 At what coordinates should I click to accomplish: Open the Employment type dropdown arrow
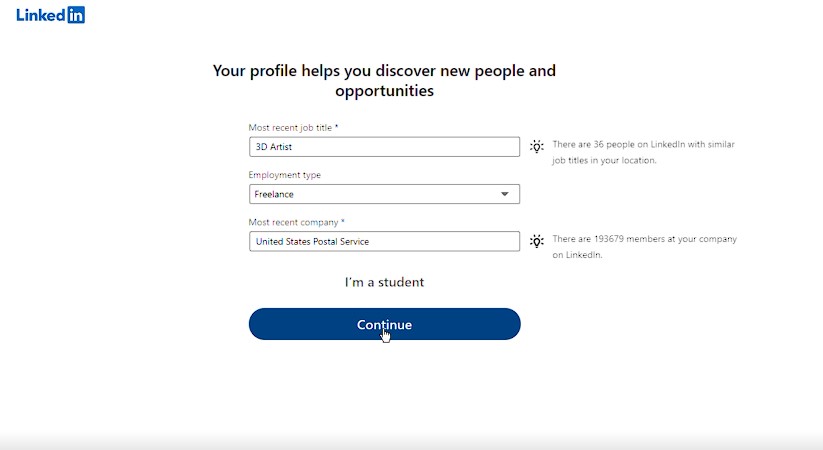click(x=504, y=194)
